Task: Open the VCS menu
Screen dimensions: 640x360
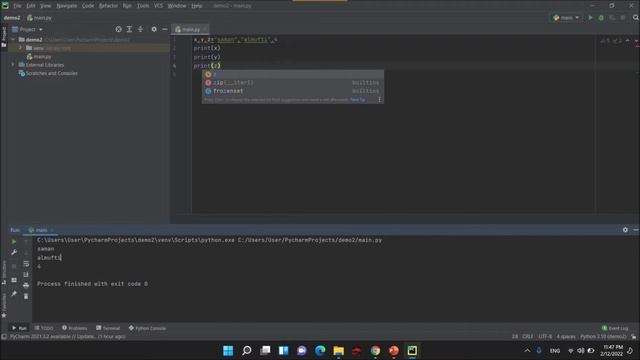Action: (x=158, y=6)
